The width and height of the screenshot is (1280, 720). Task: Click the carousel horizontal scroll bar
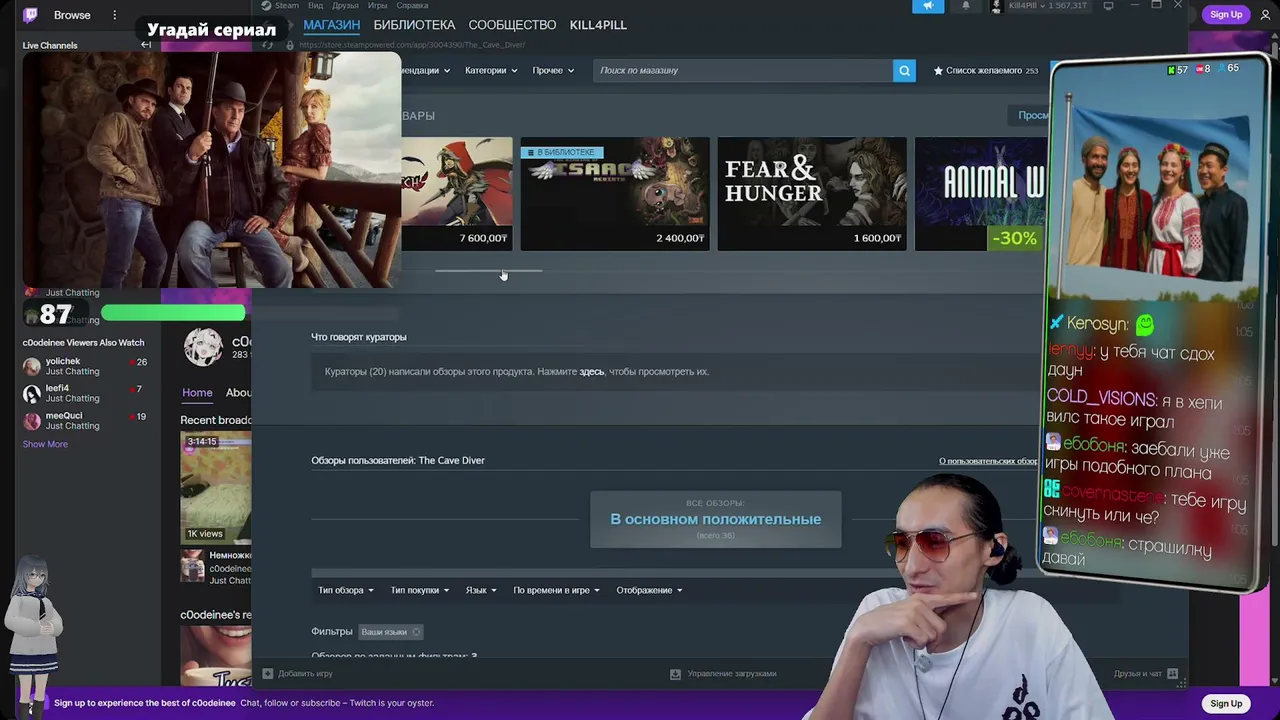(489, 270)
